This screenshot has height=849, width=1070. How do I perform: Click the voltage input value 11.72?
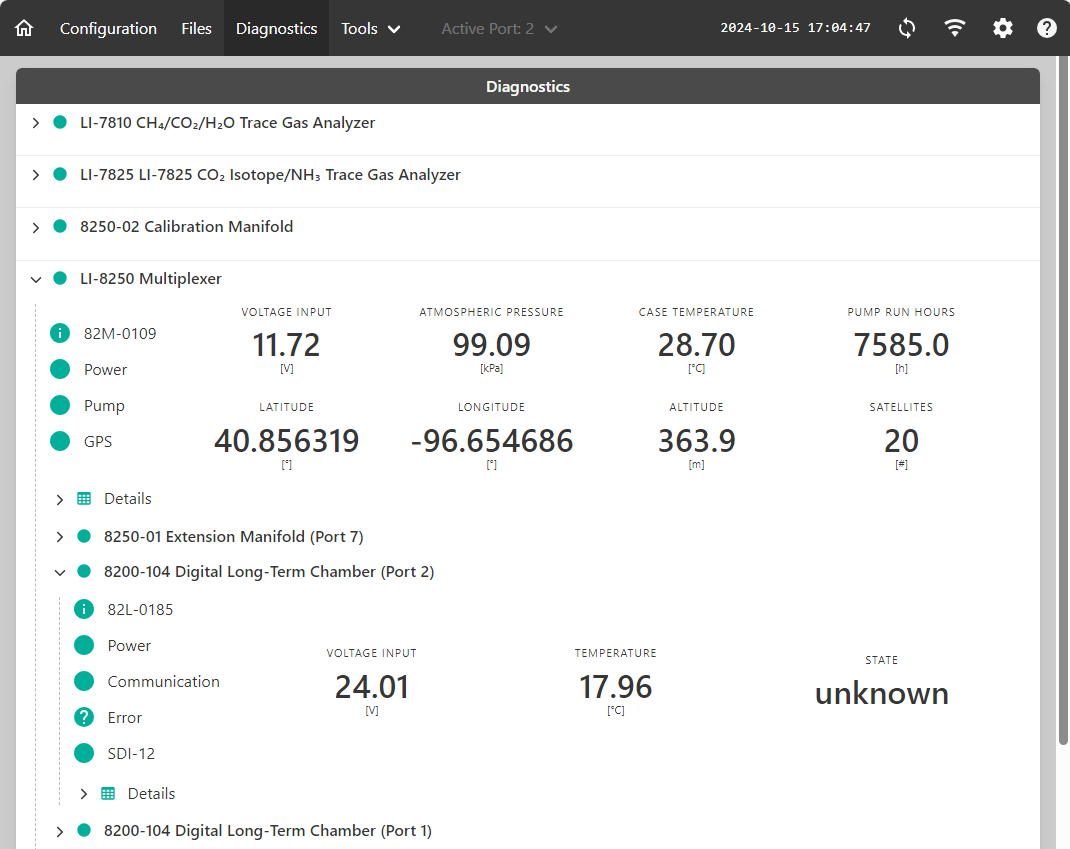(x=286, y=345)
